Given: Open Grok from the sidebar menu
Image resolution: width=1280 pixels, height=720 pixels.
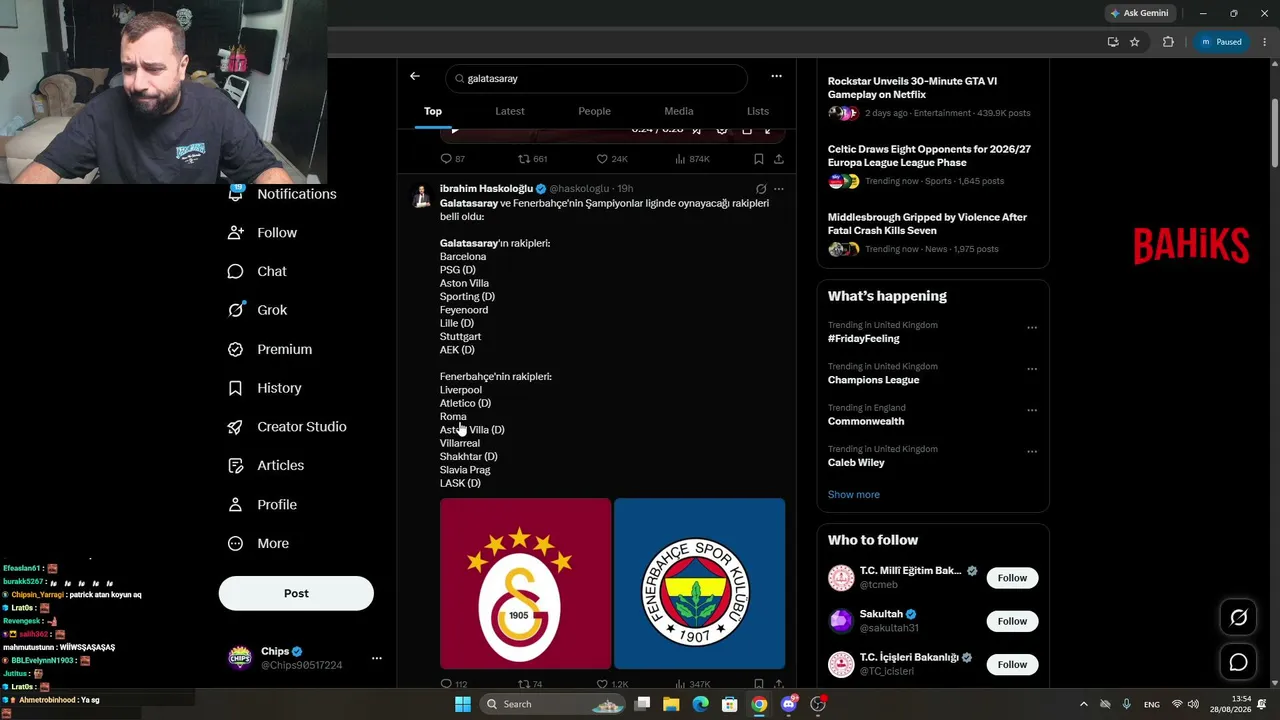Looking at the screenshot, I should click(258, 310).
